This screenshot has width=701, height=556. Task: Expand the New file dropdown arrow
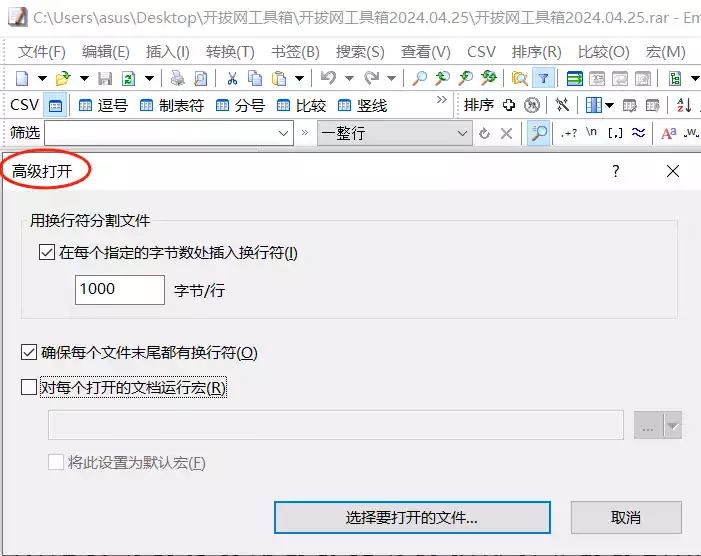coord(42,78)
